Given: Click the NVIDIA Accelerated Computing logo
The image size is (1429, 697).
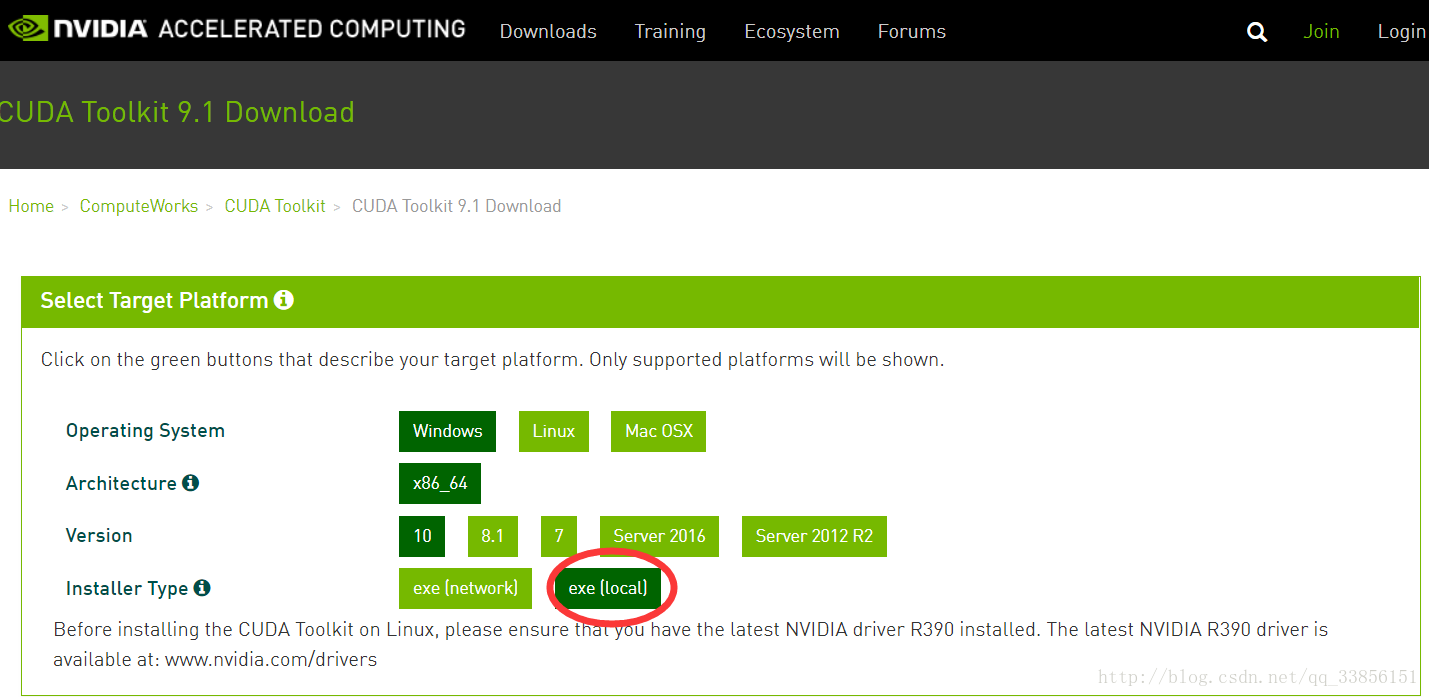Looking at the screenshot, I should (236, 28).
